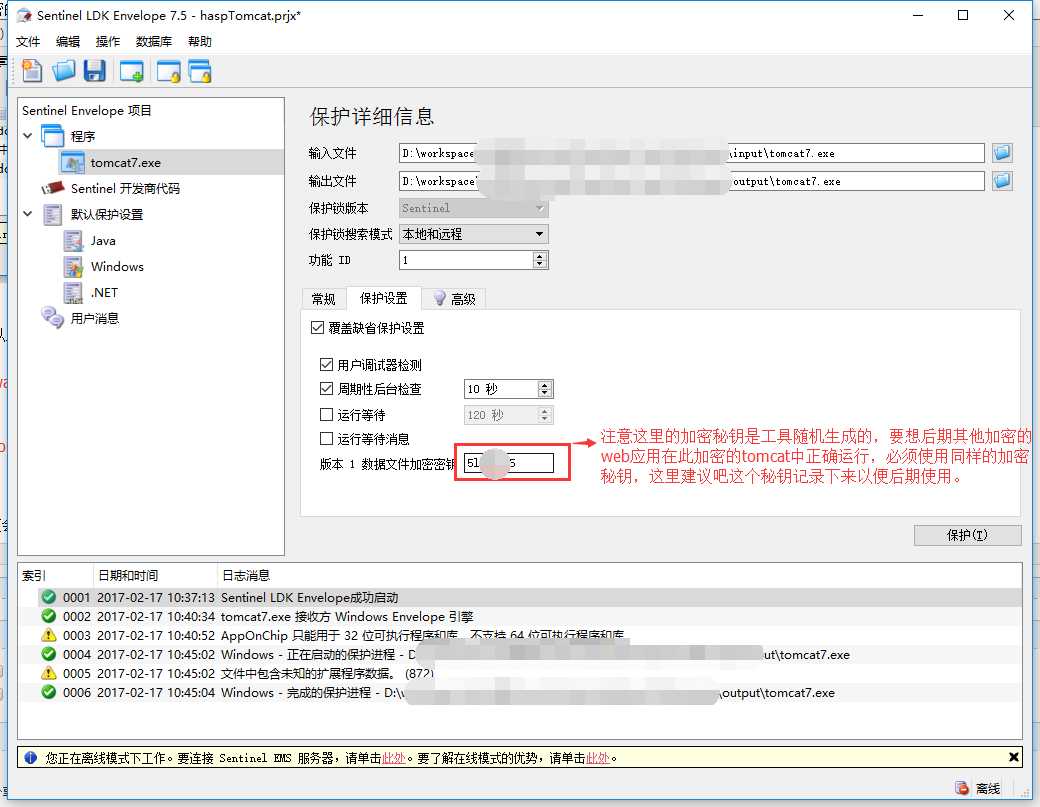1040x807 pixels.
Task: Toggle 覆盖缺省保护设置 checkbox
Action: click(317, 328)
